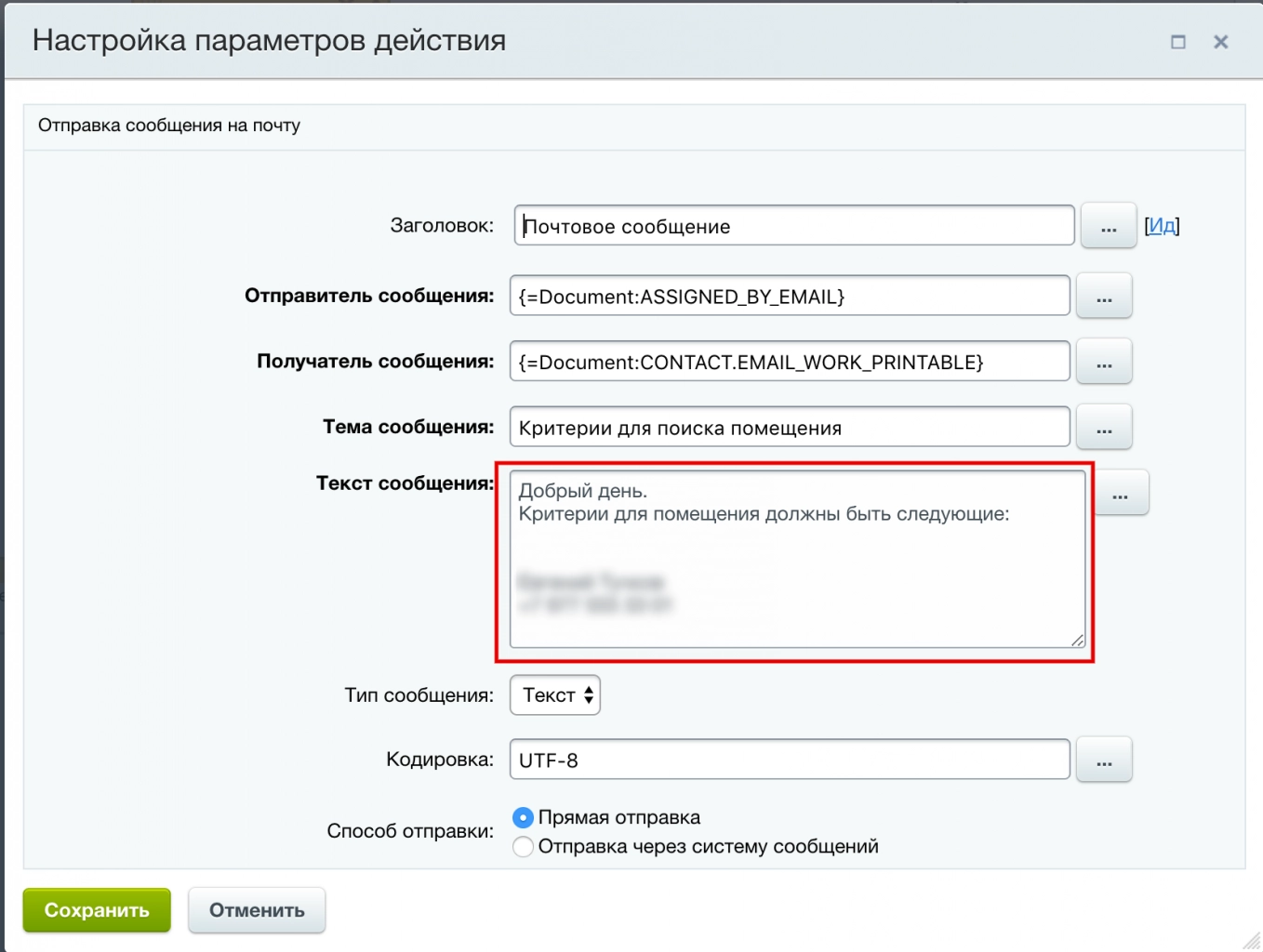Open value picker for Получатель сообщения
1263x952 pixels.
(1104, 362)
